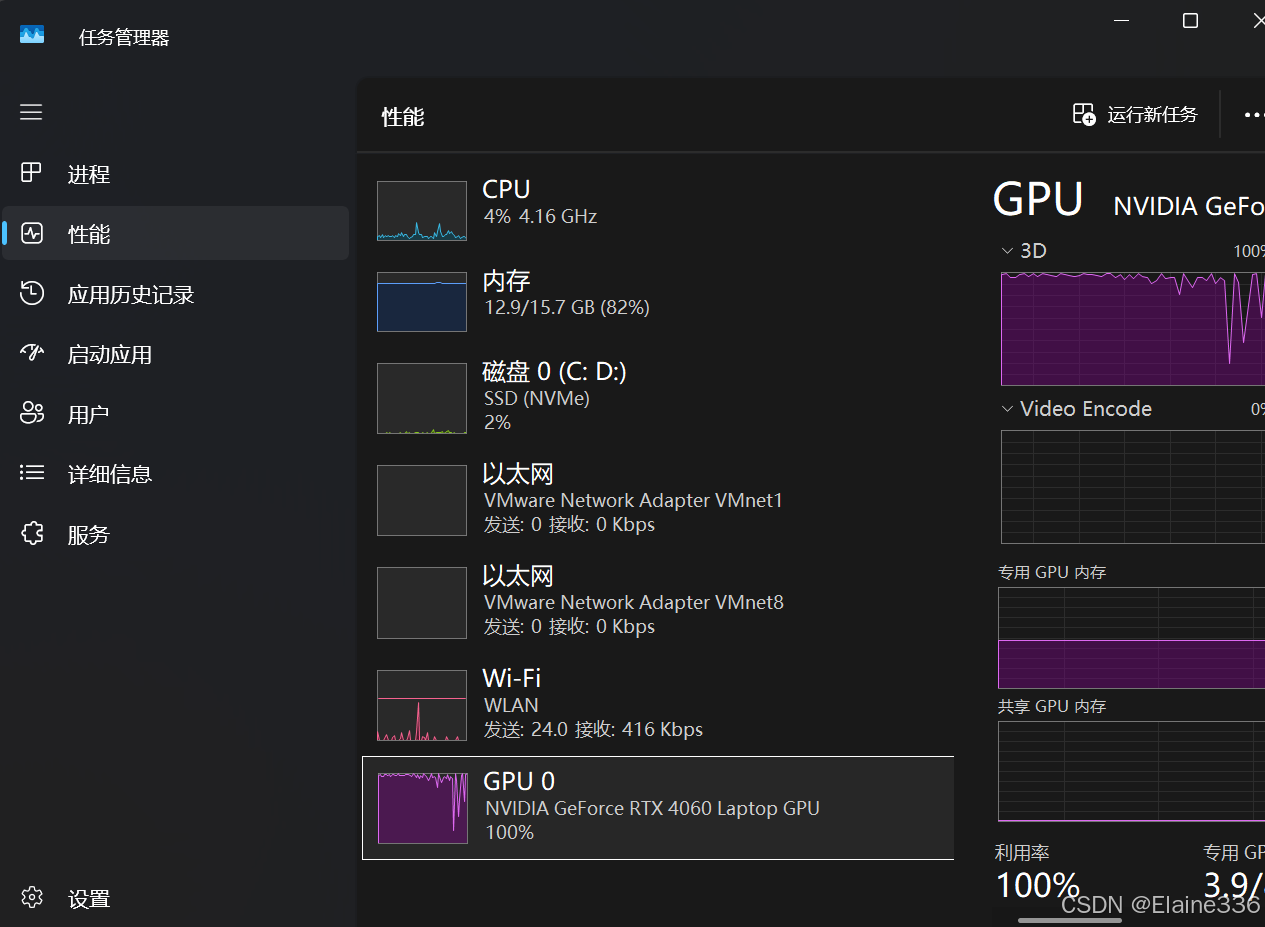Viewport: 1265px width, 927px height.
Task: Switch to the 性能 tab
Action: pyautogui.click(x=175, y=233)
